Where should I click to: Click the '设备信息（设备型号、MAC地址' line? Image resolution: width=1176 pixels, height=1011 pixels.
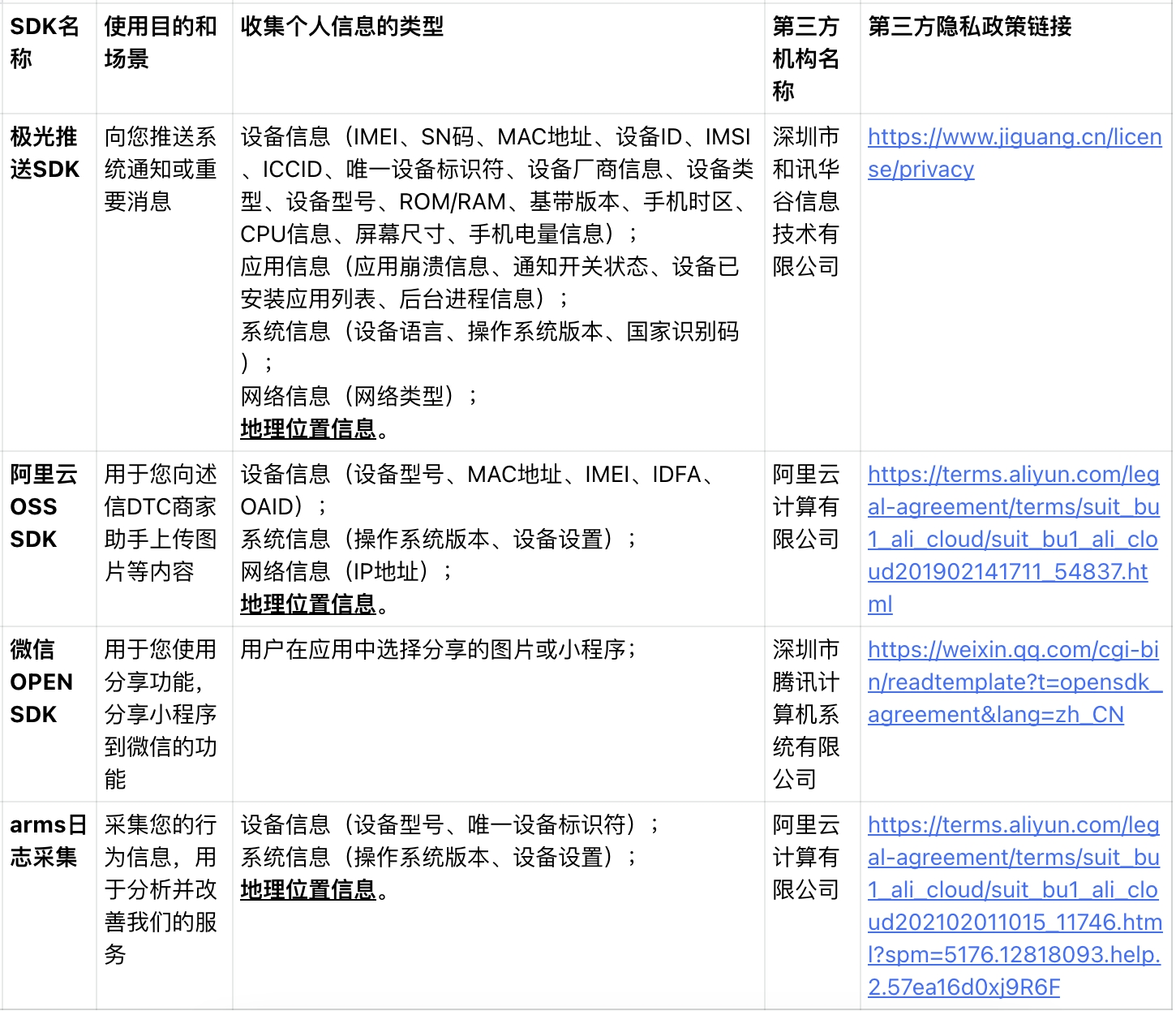click(x=477, y=490)
